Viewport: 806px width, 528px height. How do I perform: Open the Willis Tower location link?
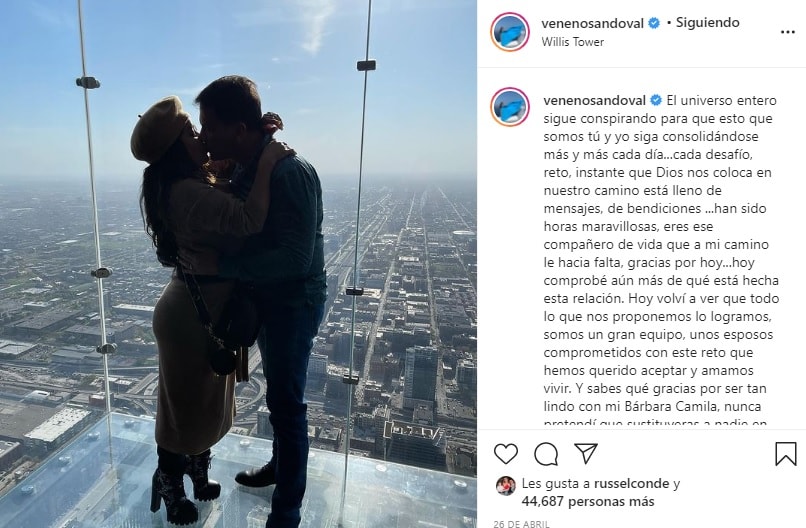pos(572,42)
